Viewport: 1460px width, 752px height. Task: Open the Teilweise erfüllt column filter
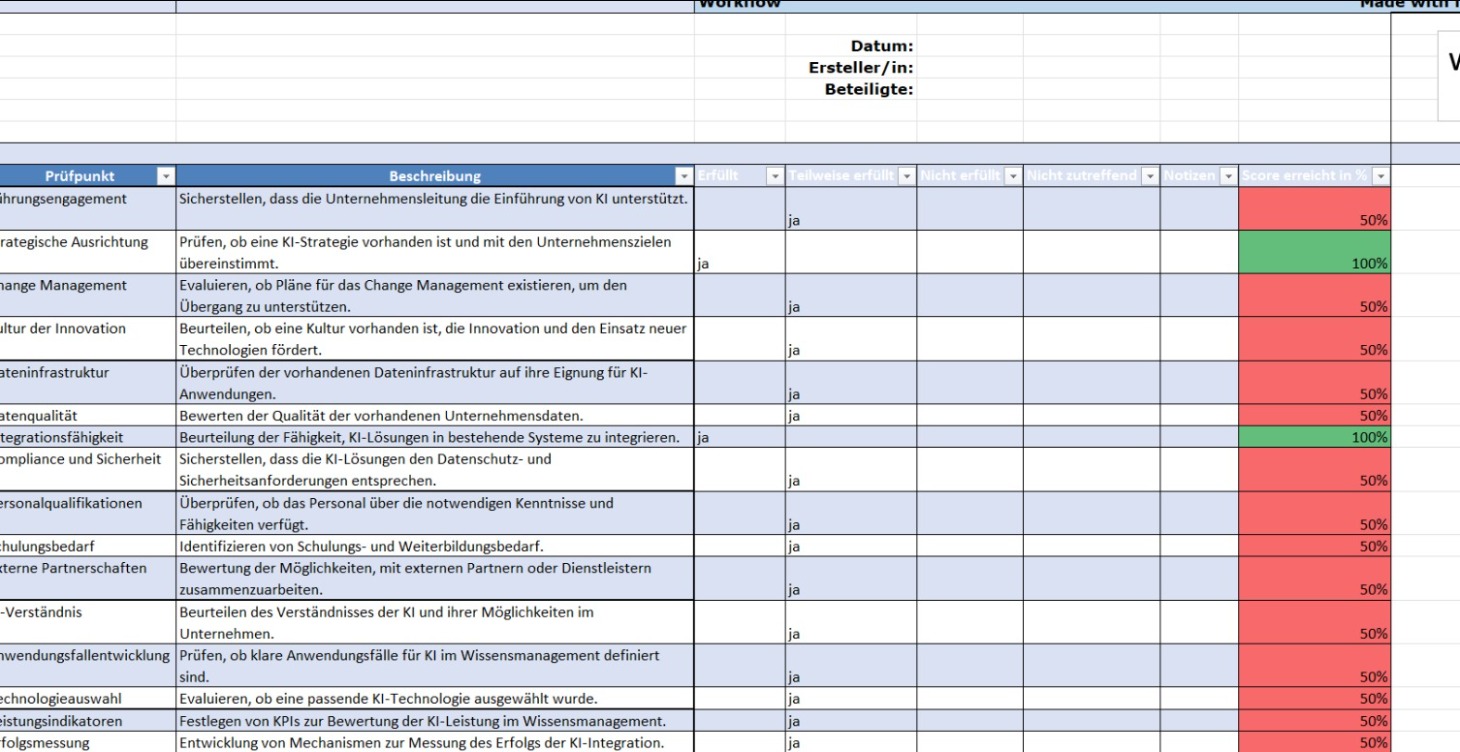[x=906, y=175]
